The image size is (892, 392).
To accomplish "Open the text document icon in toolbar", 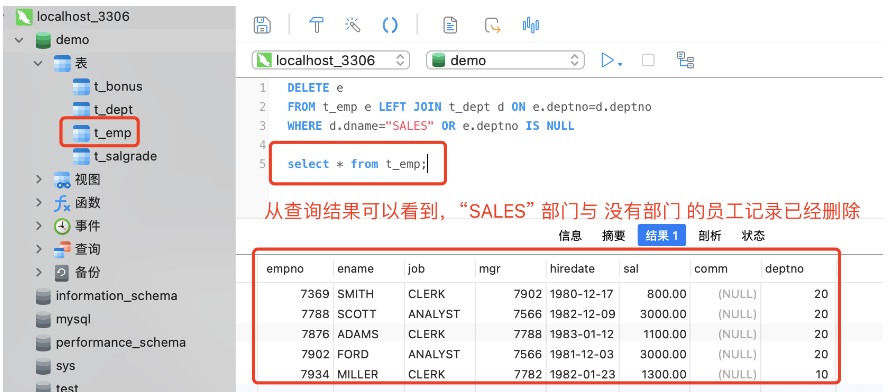I will (451, 25).
